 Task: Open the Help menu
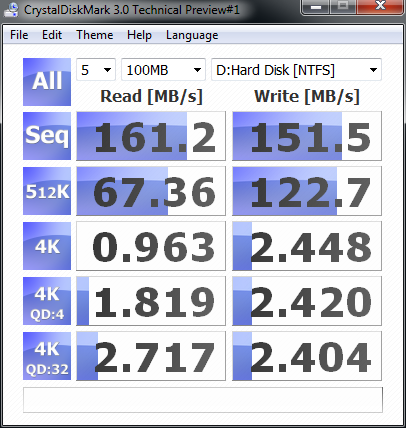tap(139, 35)
